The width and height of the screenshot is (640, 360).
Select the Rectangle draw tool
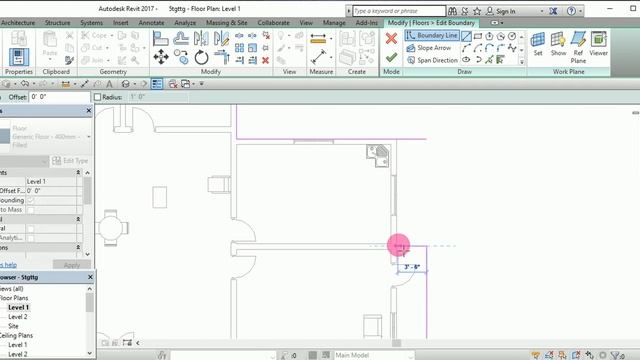tap(478, 36)
